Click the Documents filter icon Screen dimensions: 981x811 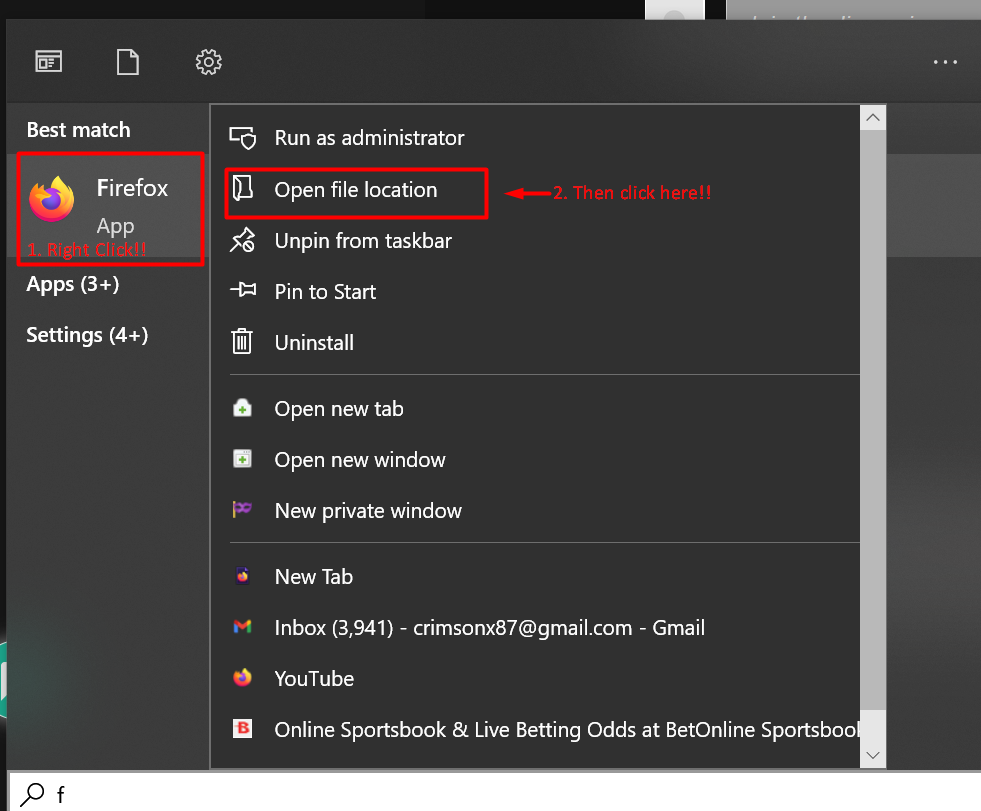pyautogui.click(x=128, y=62)
